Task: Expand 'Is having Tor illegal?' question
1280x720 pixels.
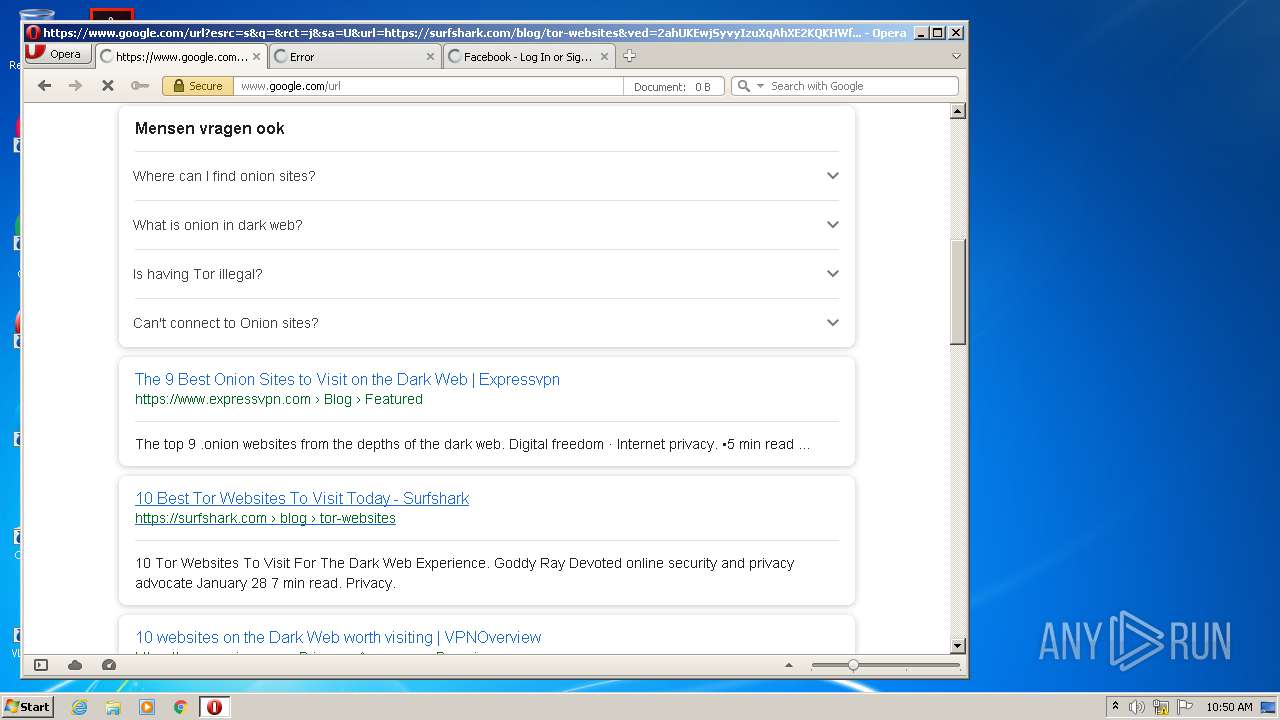Action: point(486,274)
